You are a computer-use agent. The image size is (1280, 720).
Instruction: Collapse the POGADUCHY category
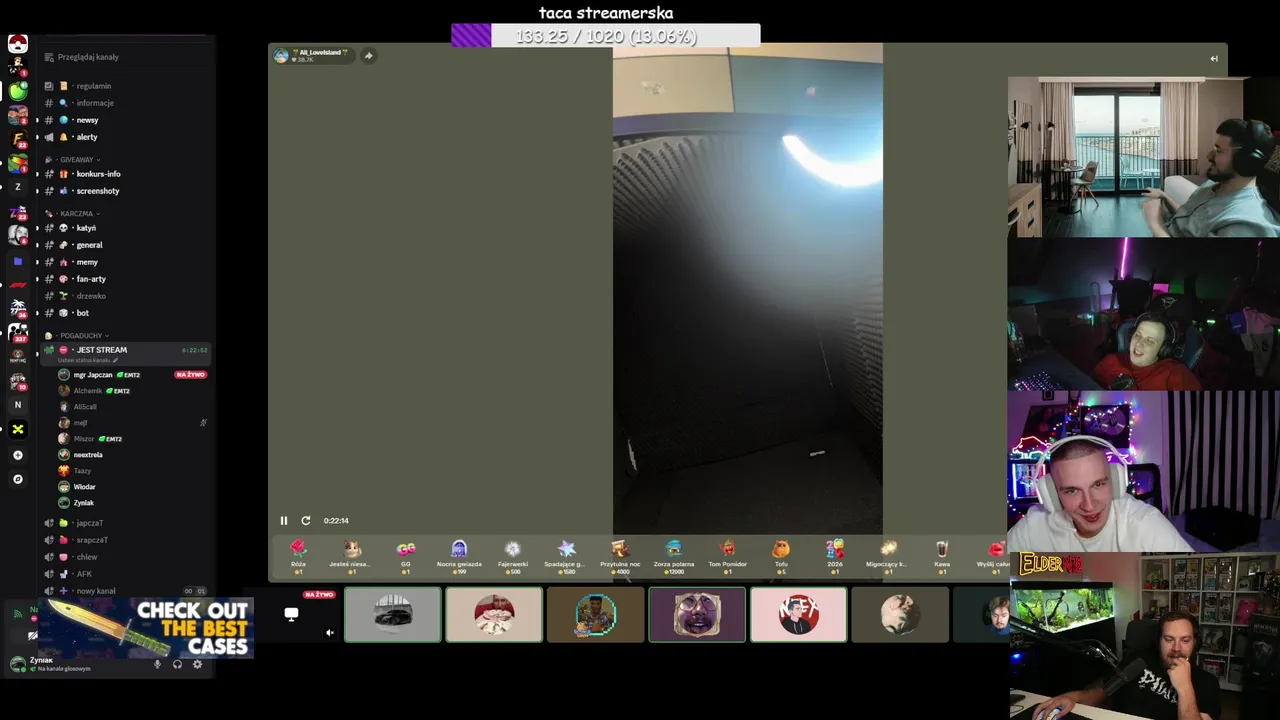80,336
